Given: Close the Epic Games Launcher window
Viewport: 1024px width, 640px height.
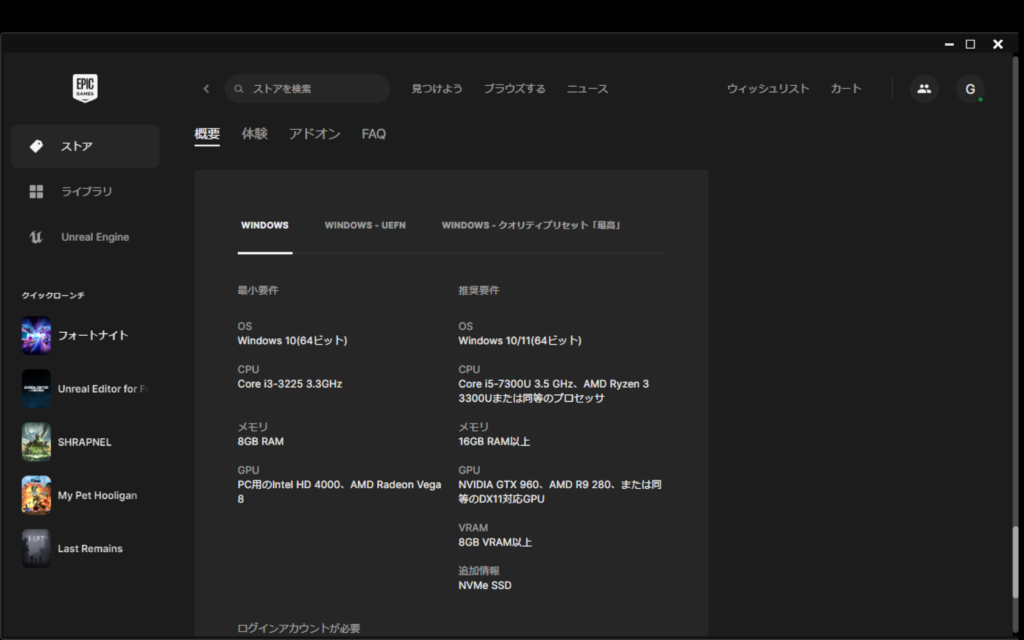Looking at the screenshot, I should pyautogui.click(x=998, y=44).
